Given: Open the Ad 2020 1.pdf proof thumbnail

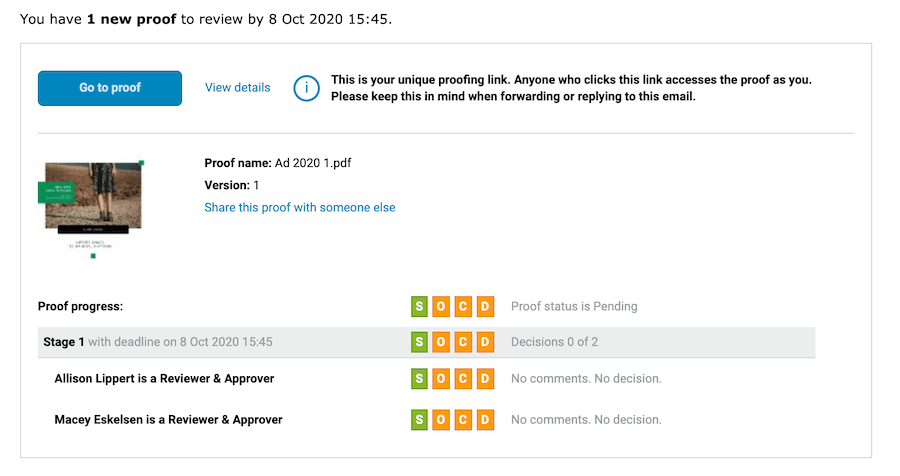Looking at the screenshot, I should coord(92,207).
